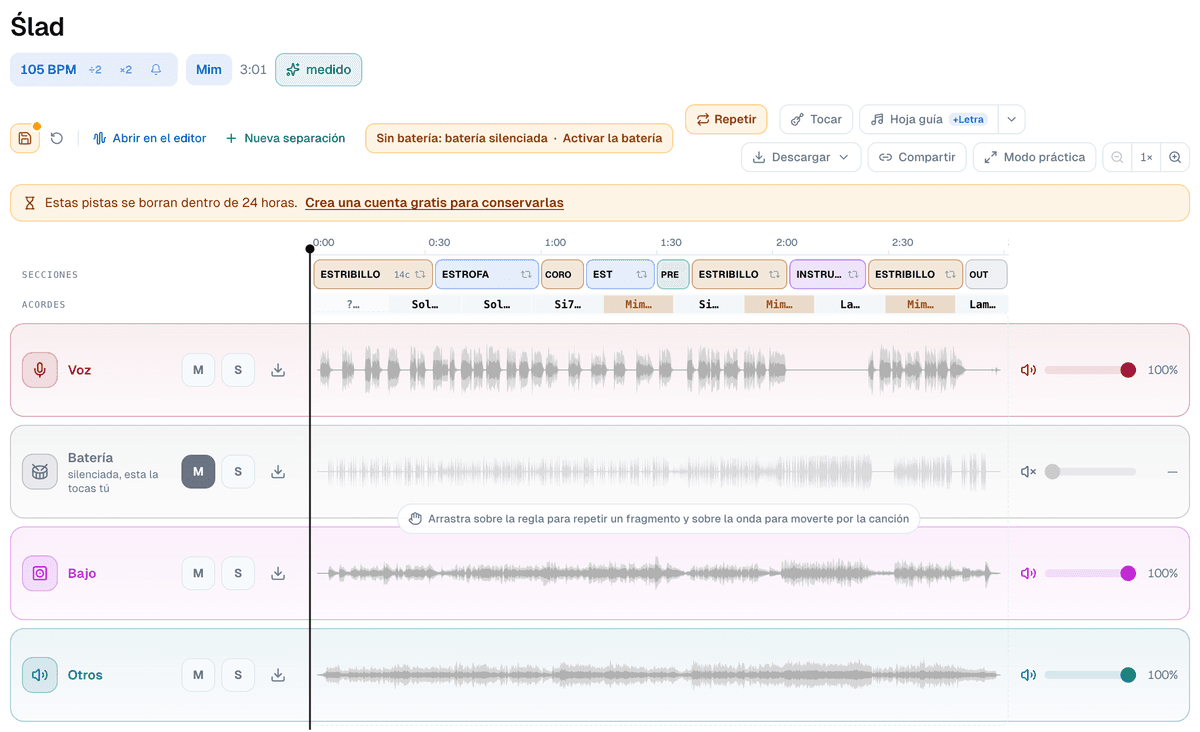This screenshot has width=1200, height=732.
Task: Click Activar la batería
Action: [612, 138]
